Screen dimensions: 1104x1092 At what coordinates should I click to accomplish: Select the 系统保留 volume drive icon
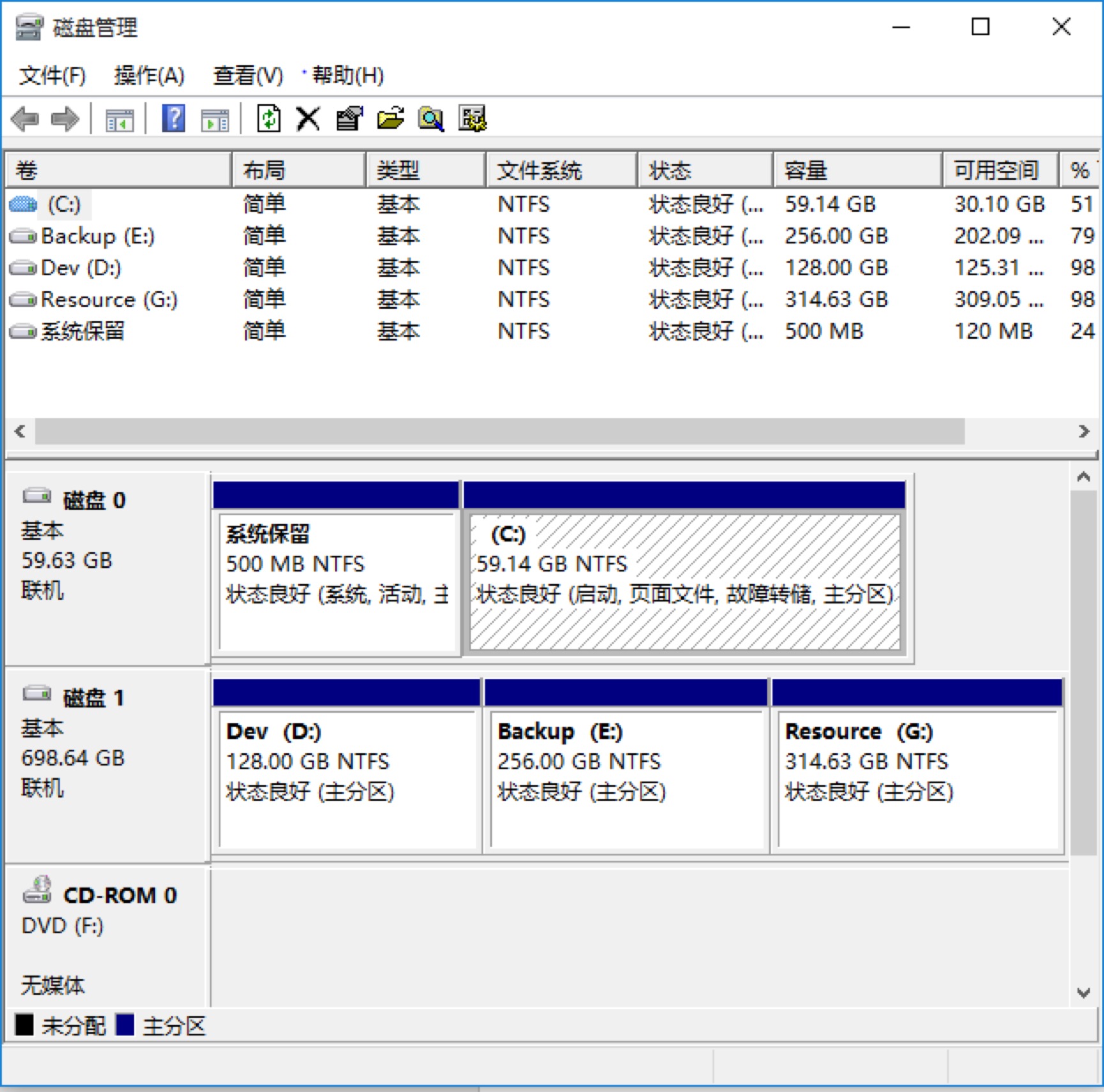click(23, 331)
